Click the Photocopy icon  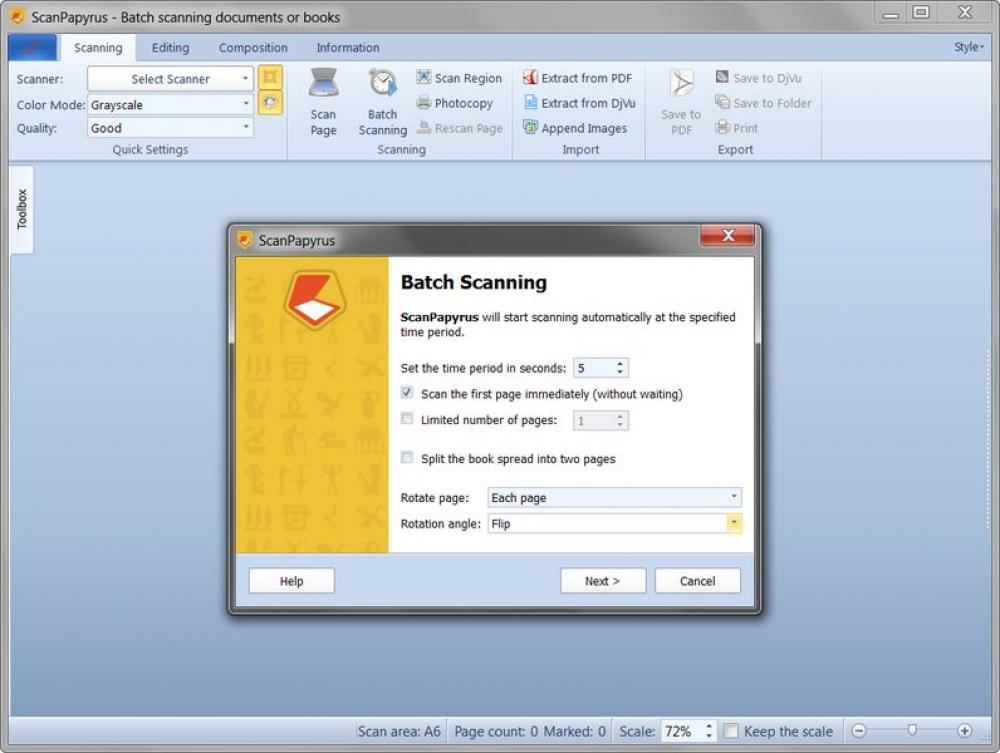click(x=424, y=103)
